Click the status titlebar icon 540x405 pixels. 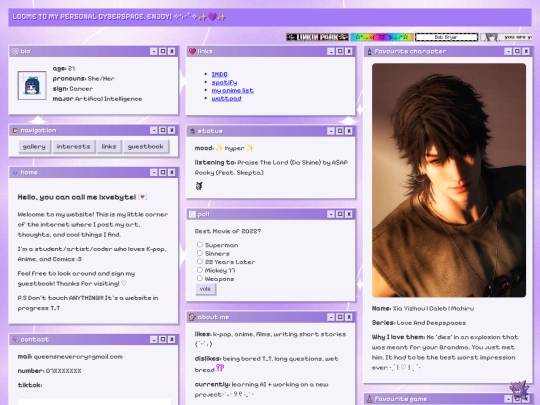(x=193, y=131)
